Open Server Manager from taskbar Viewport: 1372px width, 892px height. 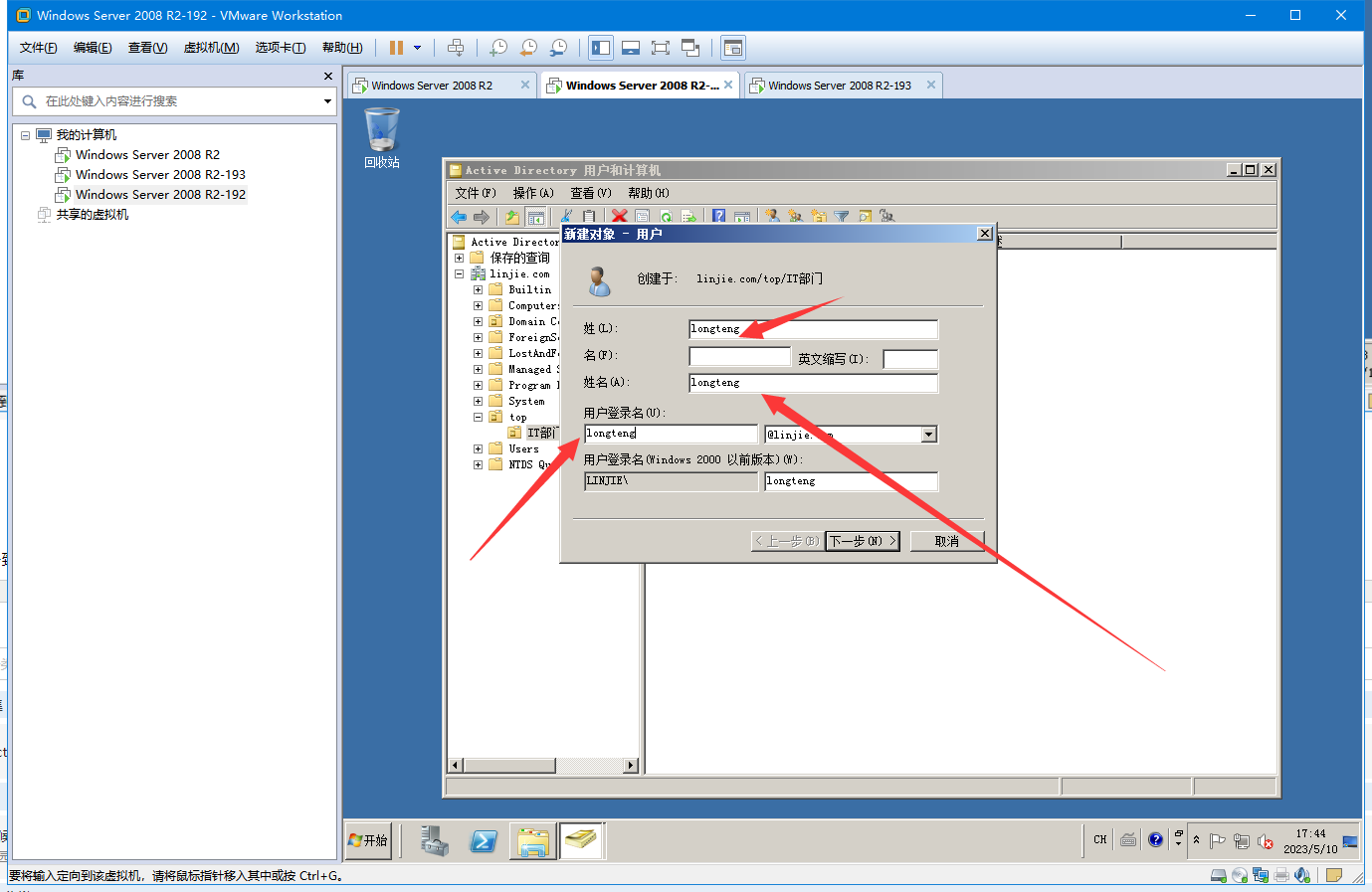point(434,841)
